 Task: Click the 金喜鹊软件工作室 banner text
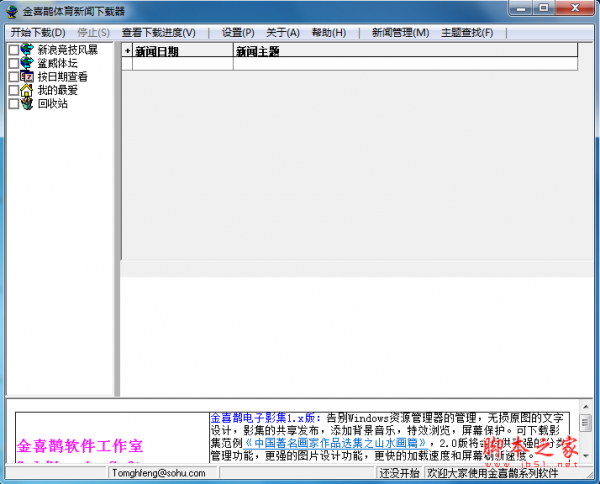tap(80, 446)
